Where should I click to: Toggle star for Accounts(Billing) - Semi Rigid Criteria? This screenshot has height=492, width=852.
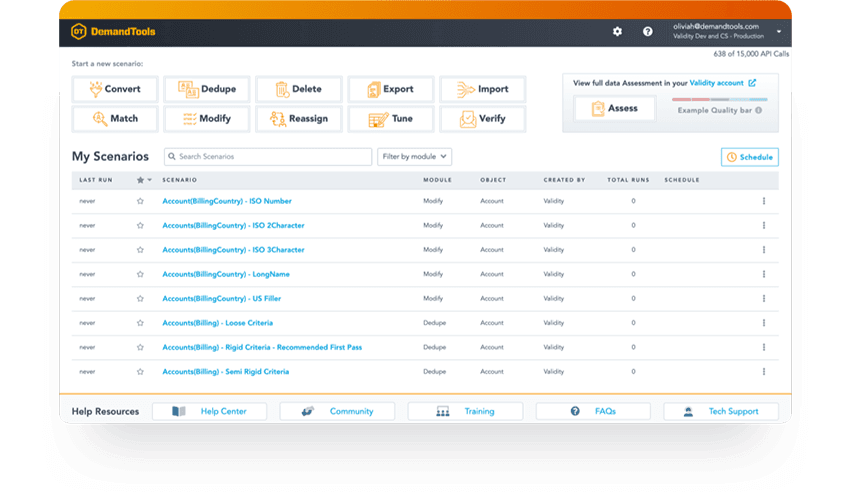coord(140,372)
